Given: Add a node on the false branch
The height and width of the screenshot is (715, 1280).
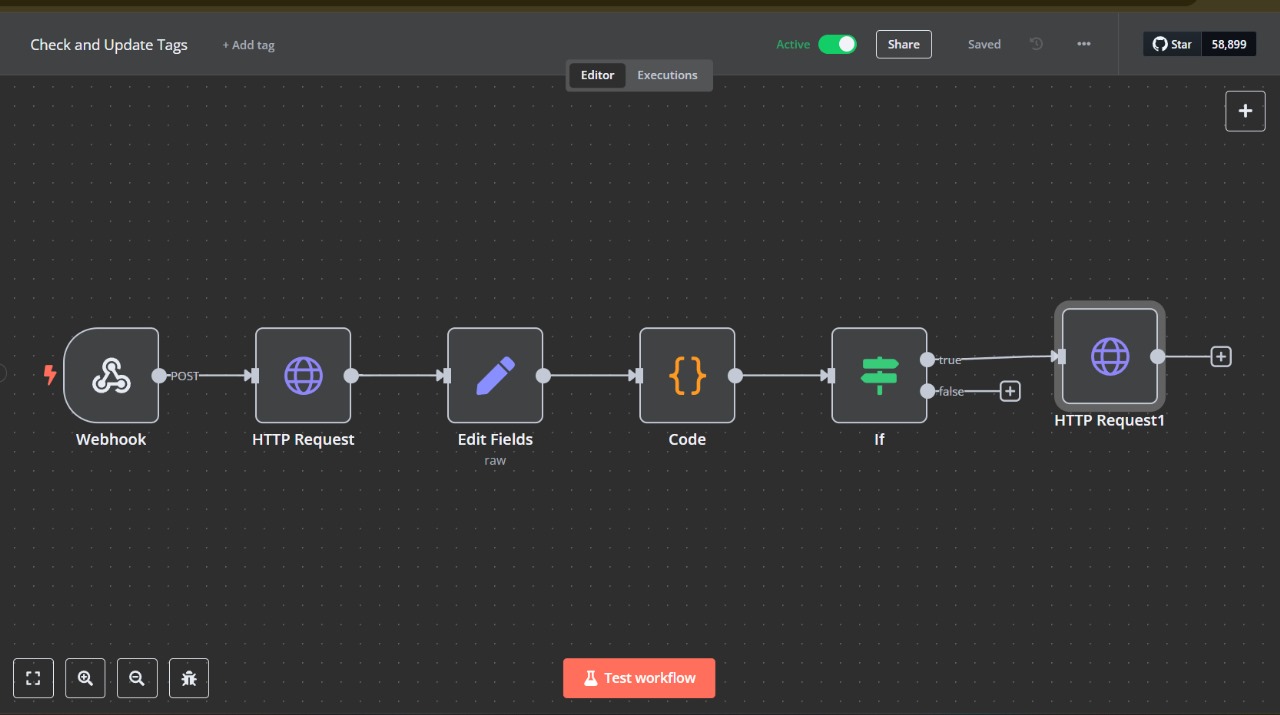Looking at the screenshot, I should click(1010, 391).
